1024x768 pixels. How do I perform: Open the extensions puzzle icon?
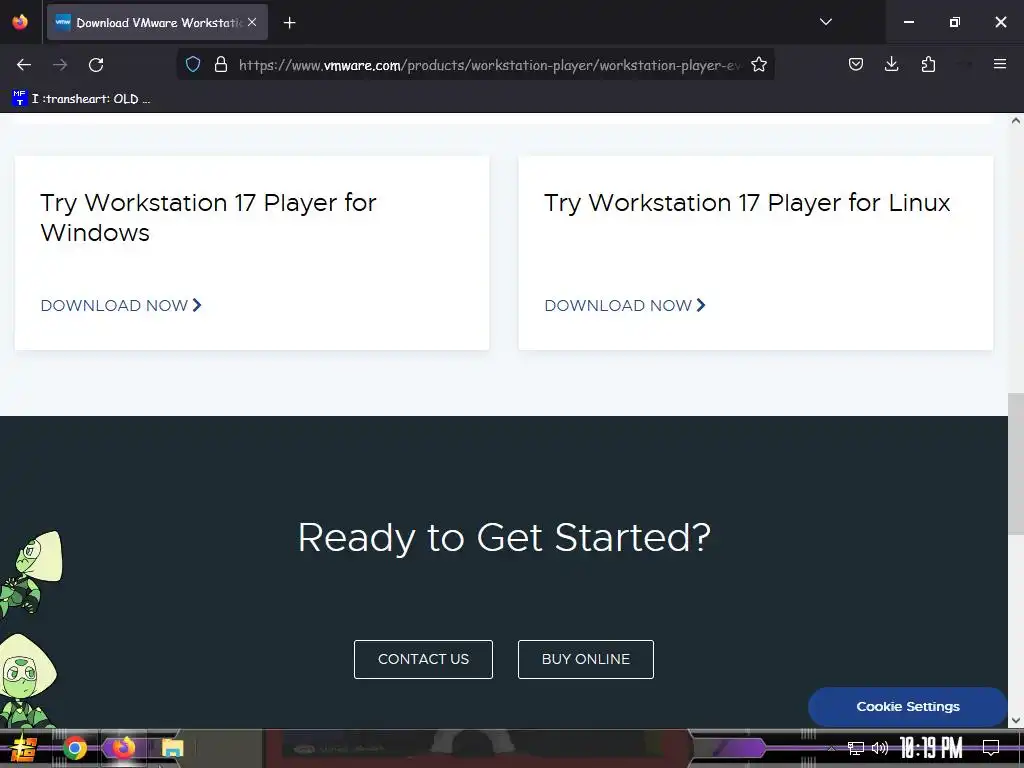(928, 64)
